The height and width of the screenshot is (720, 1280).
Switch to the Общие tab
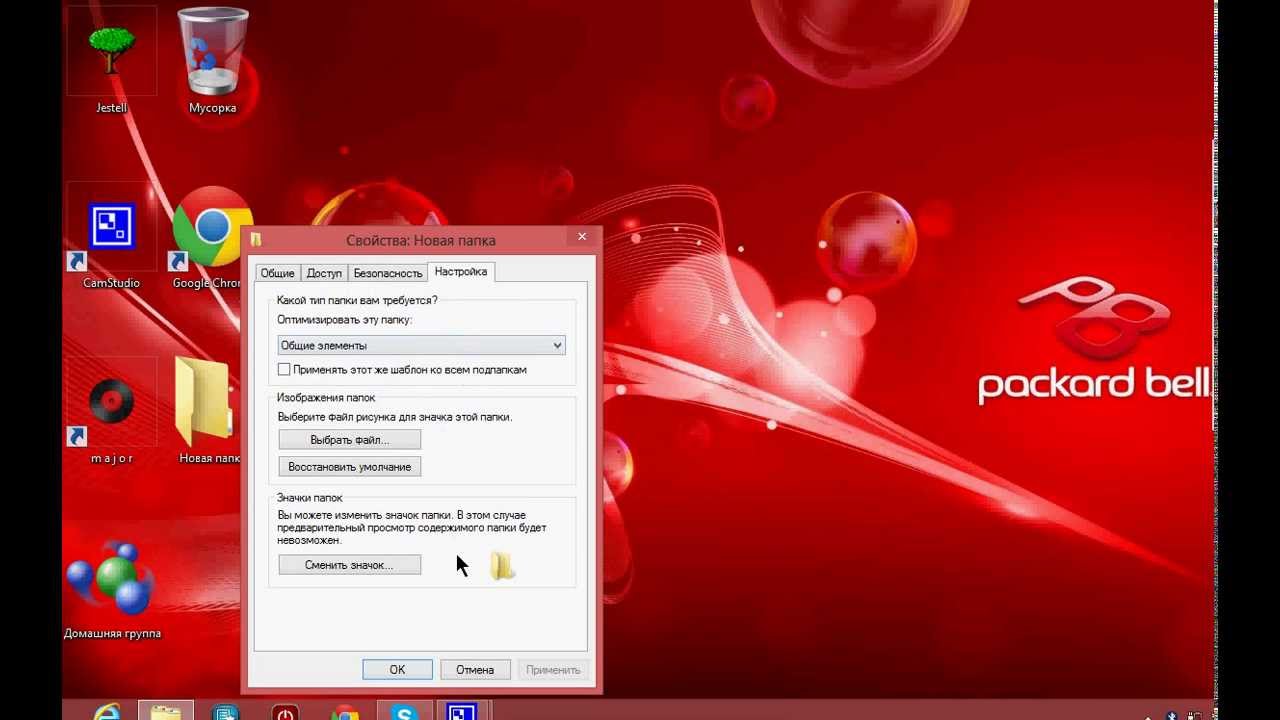[x=277, y=273]
